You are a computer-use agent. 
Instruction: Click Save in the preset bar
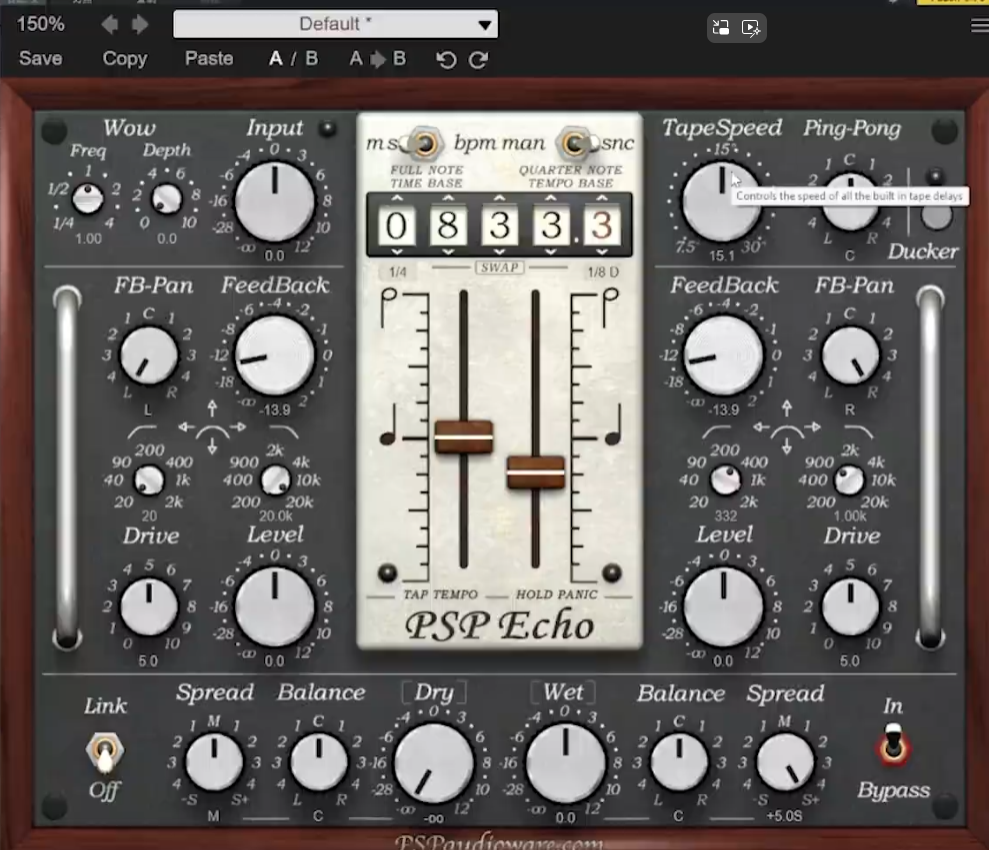41,59
